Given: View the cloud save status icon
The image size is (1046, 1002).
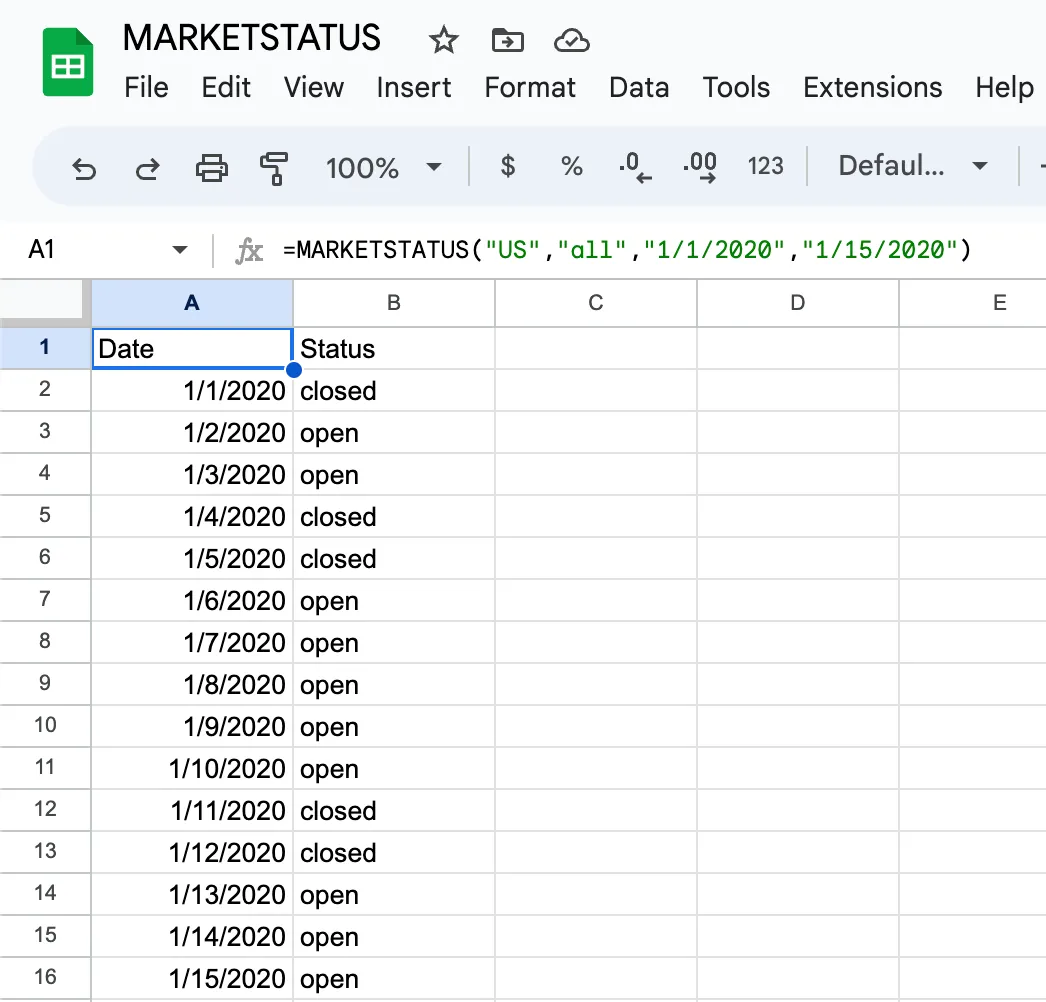Looking at the screenshot, I should tap(572, 41).
